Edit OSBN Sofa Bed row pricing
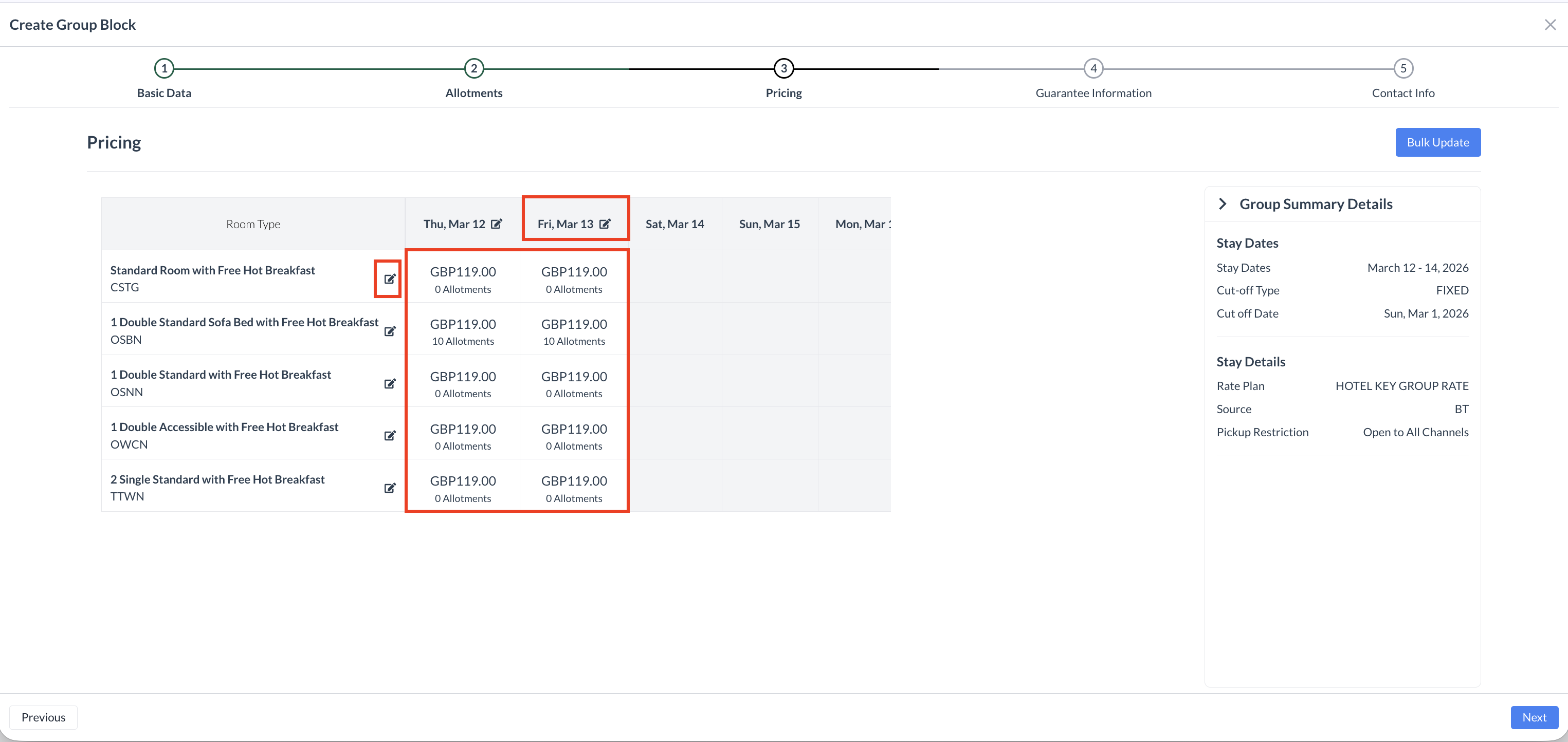Image resolution: width=1568 pixels, height=742 pixels. (x=390, y=331)
